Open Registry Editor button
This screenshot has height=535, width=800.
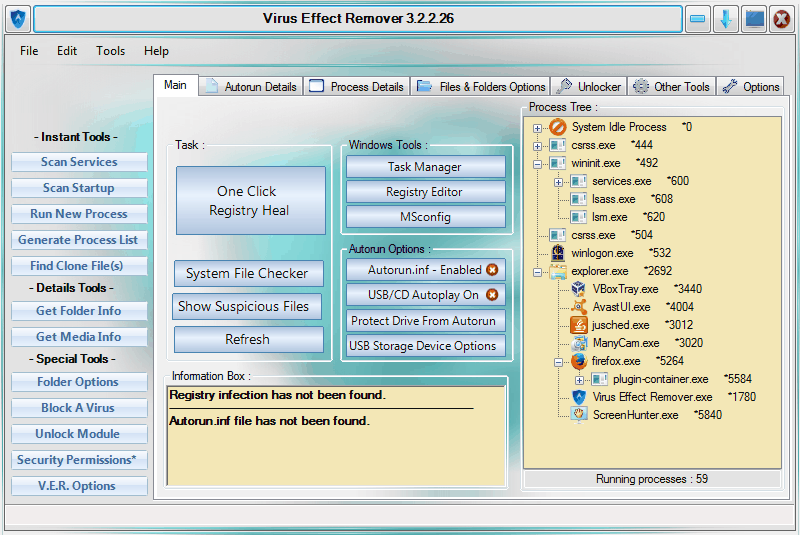pyautogui.click(x=426, y=192)
